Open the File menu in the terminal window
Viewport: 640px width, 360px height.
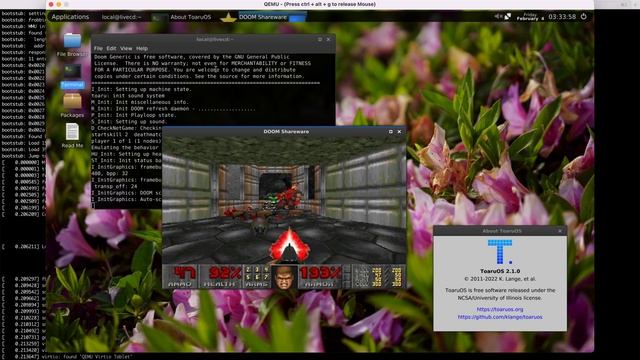pyautogui.click(x=98, y=48)
